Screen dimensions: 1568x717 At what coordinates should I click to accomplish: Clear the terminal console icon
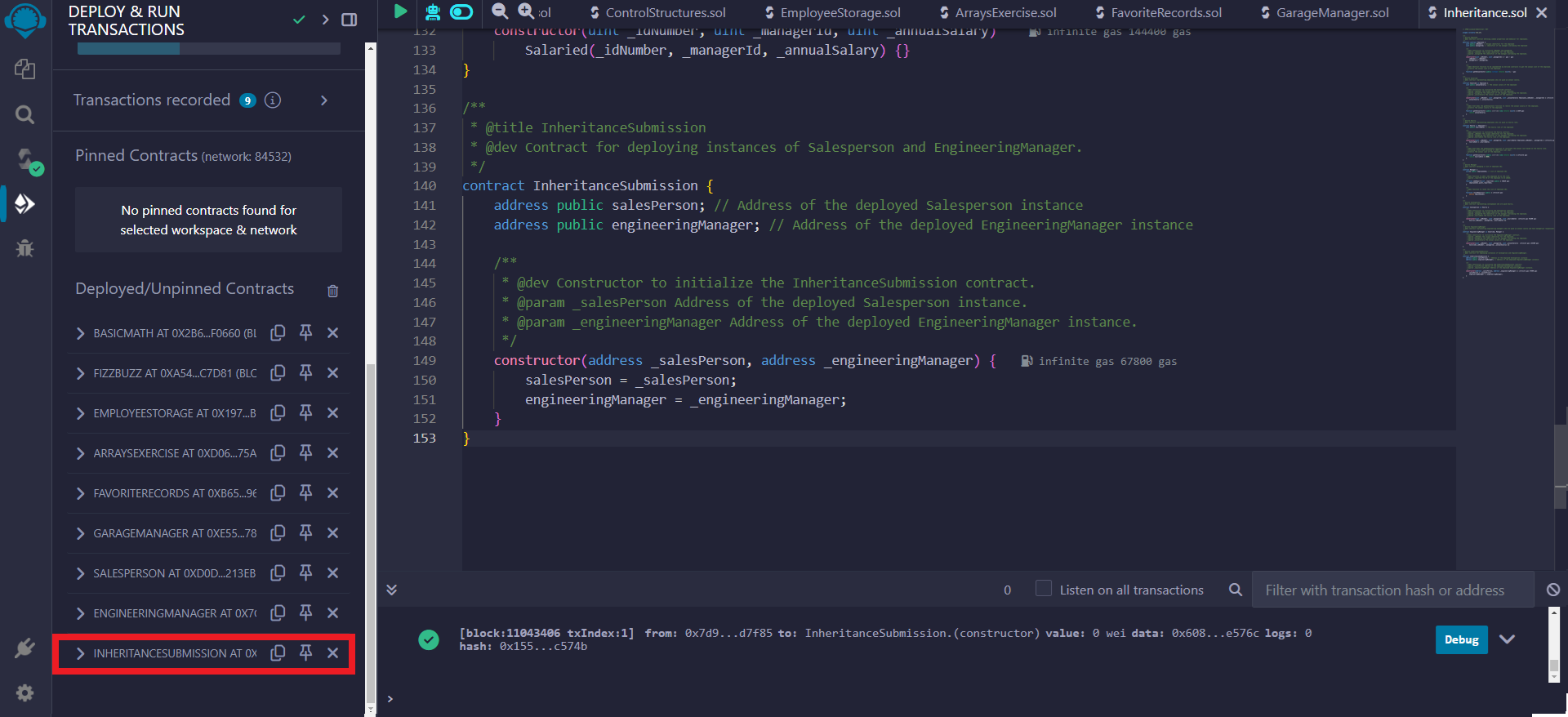[x=1553, y=590]
